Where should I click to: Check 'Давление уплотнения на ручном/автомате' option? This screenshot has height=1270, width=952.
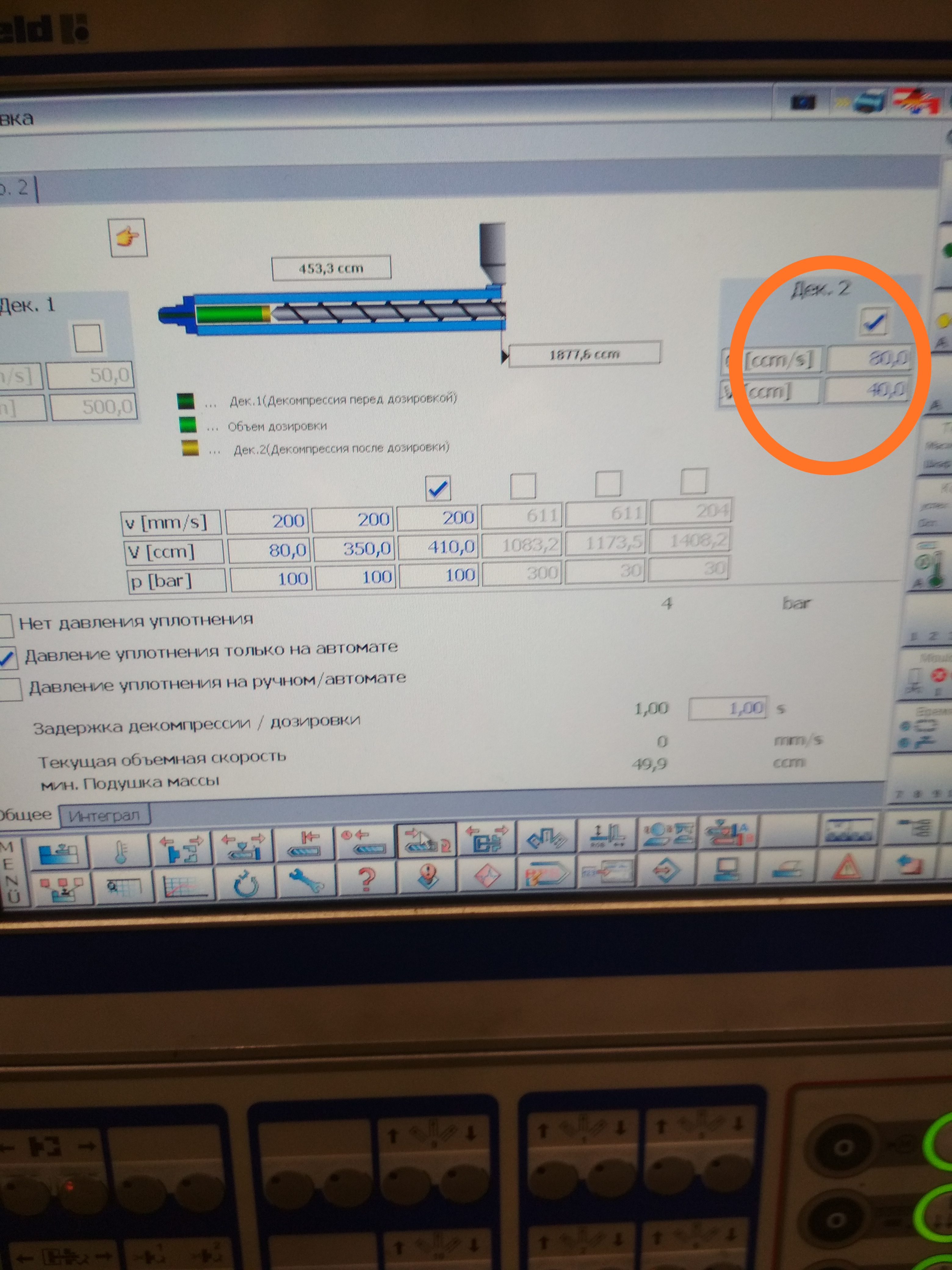point(10,689)
